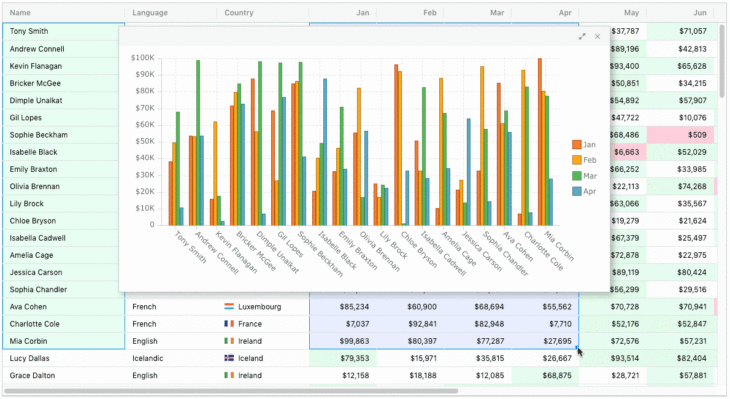Click Ireland flag in Grace Dalton row
Image resolution: width=730 pixels, height=399 pixels.
[229, 376]
